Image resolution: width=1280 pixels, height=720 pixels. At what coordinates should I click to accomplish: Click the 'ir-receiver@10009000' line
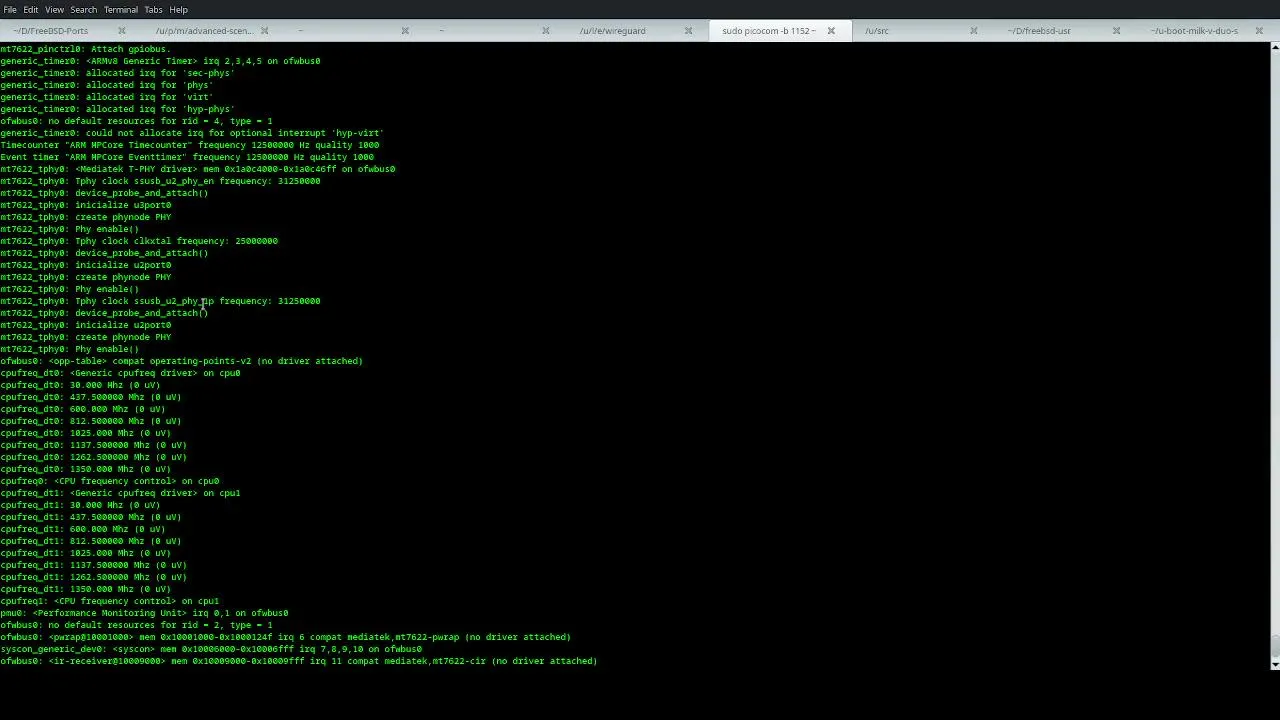298,661
